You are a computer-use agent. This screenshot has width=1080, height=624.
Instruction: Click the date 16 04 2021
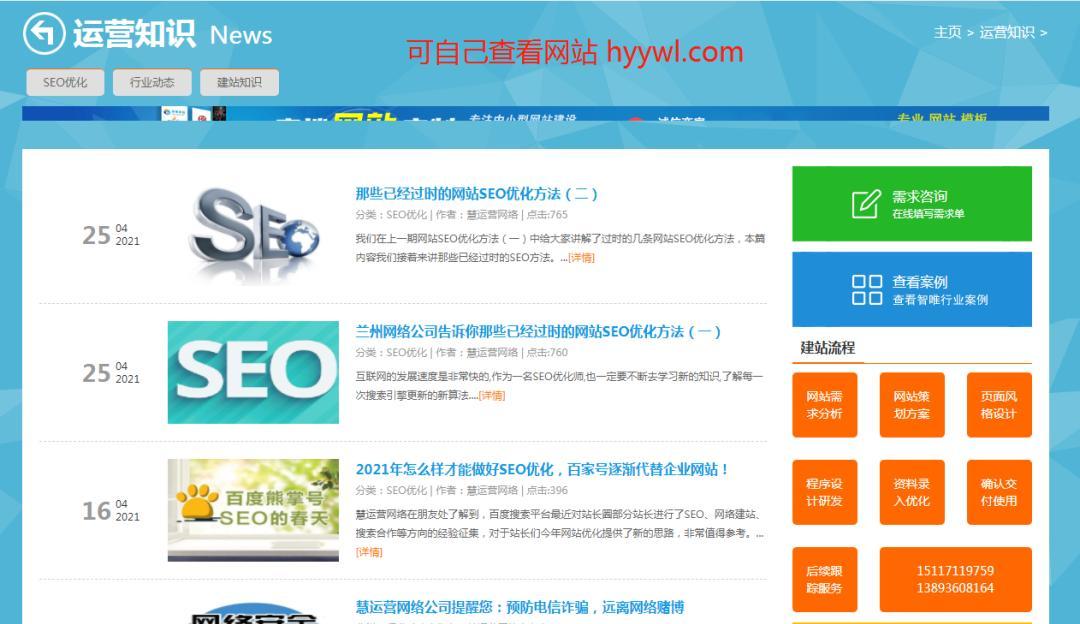[111, 510]
